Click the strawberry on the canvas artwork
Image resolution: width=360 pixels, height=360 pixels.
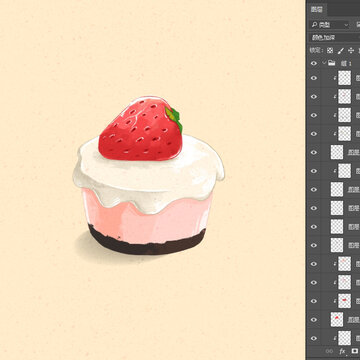pos(140,129)
